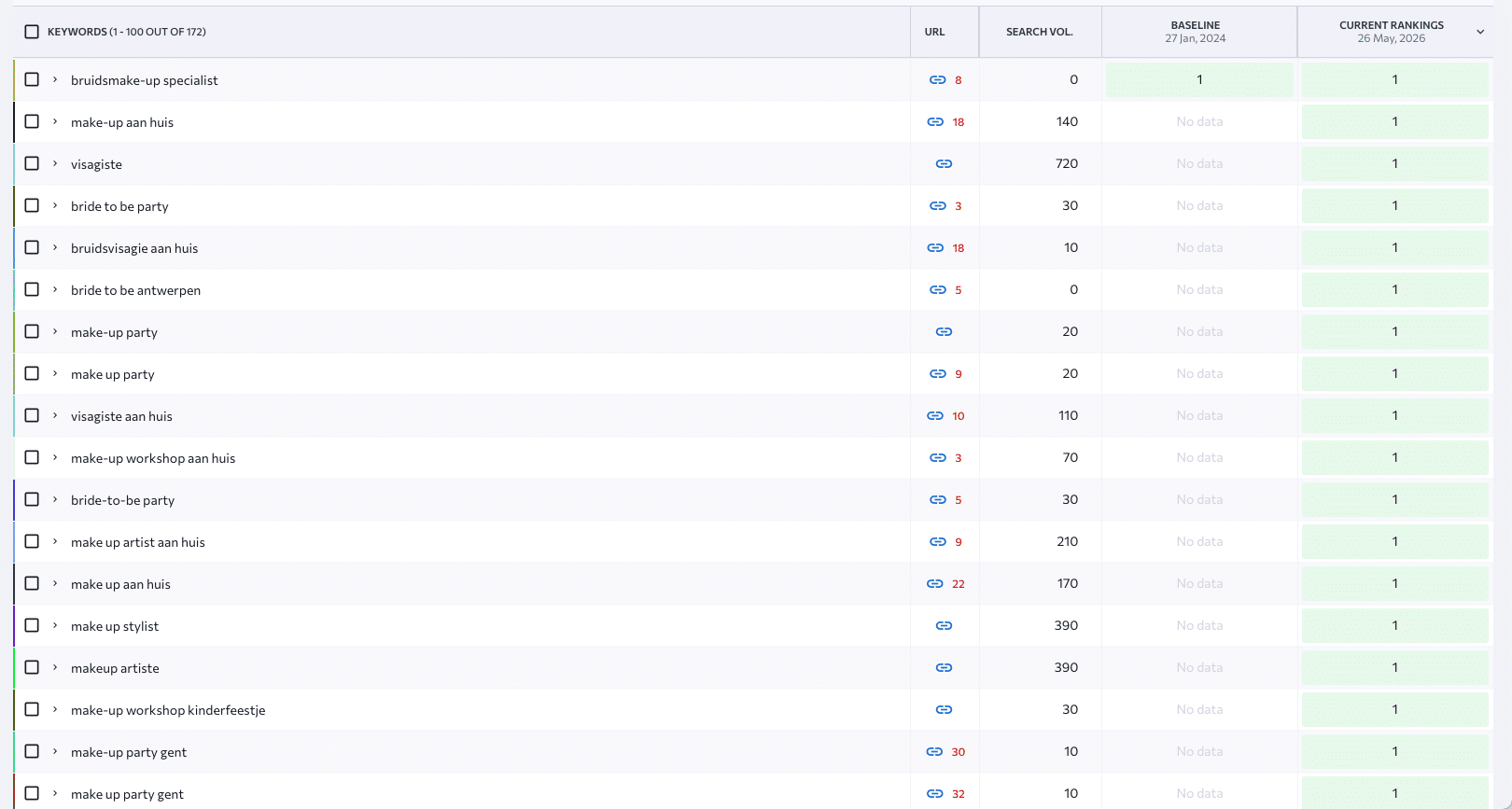
Task: Click the URL column header
Action: point(934,32)
